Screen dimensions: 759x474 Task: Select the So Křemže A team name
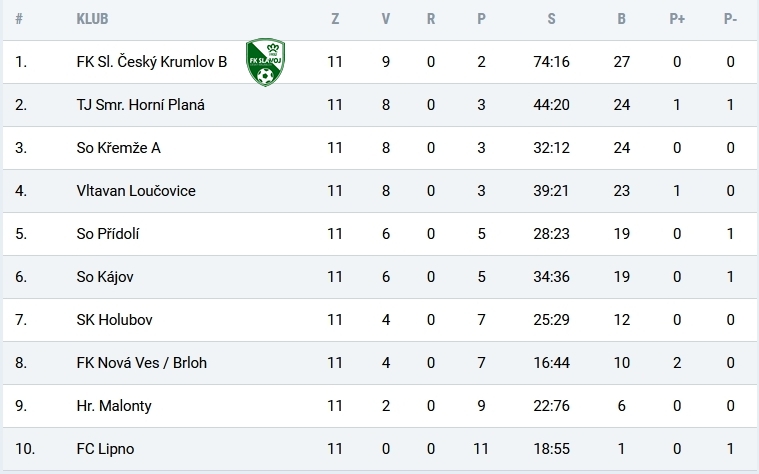point(119,148)
